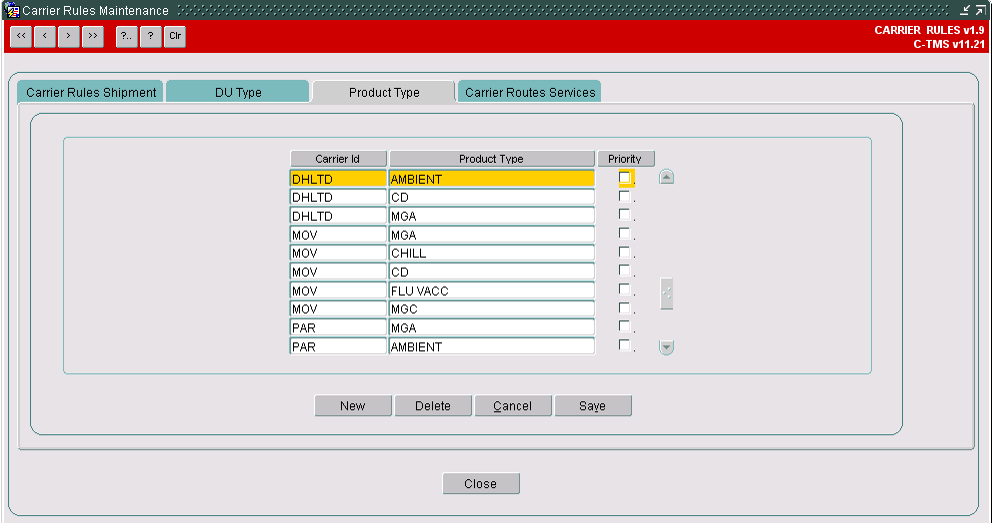Select FLU VACC product type field
The image size is (992, 523).
492,291
